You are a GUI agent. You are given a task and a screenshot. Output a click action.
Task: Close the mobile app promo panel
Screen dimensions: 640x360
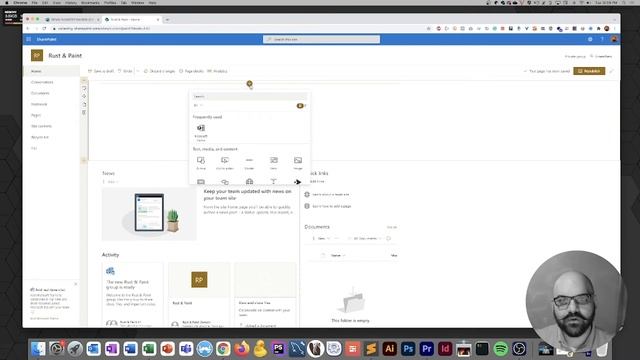click(76, 284)
